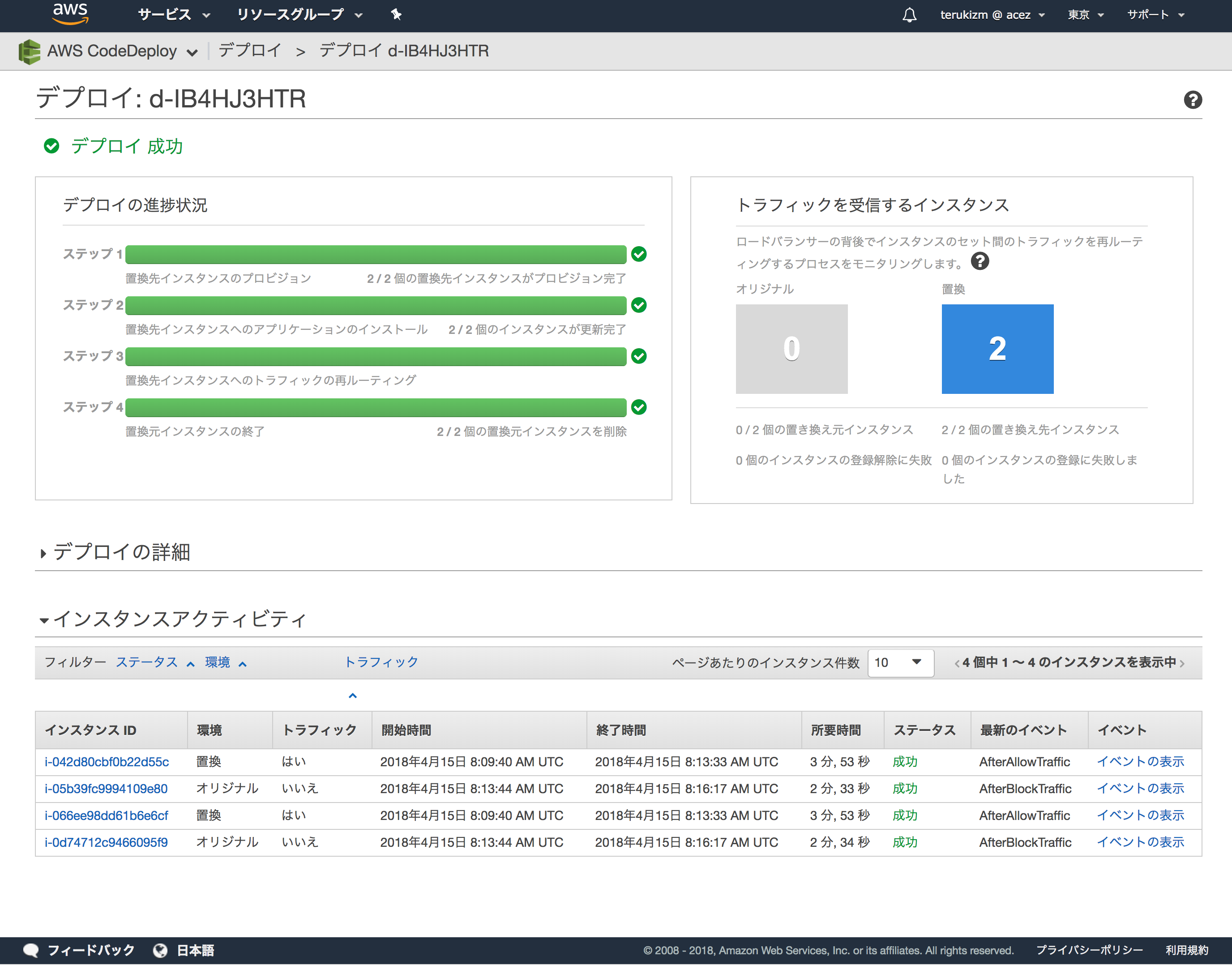
Task: Click the globe language icon
Action: click(x=161, y=950)
